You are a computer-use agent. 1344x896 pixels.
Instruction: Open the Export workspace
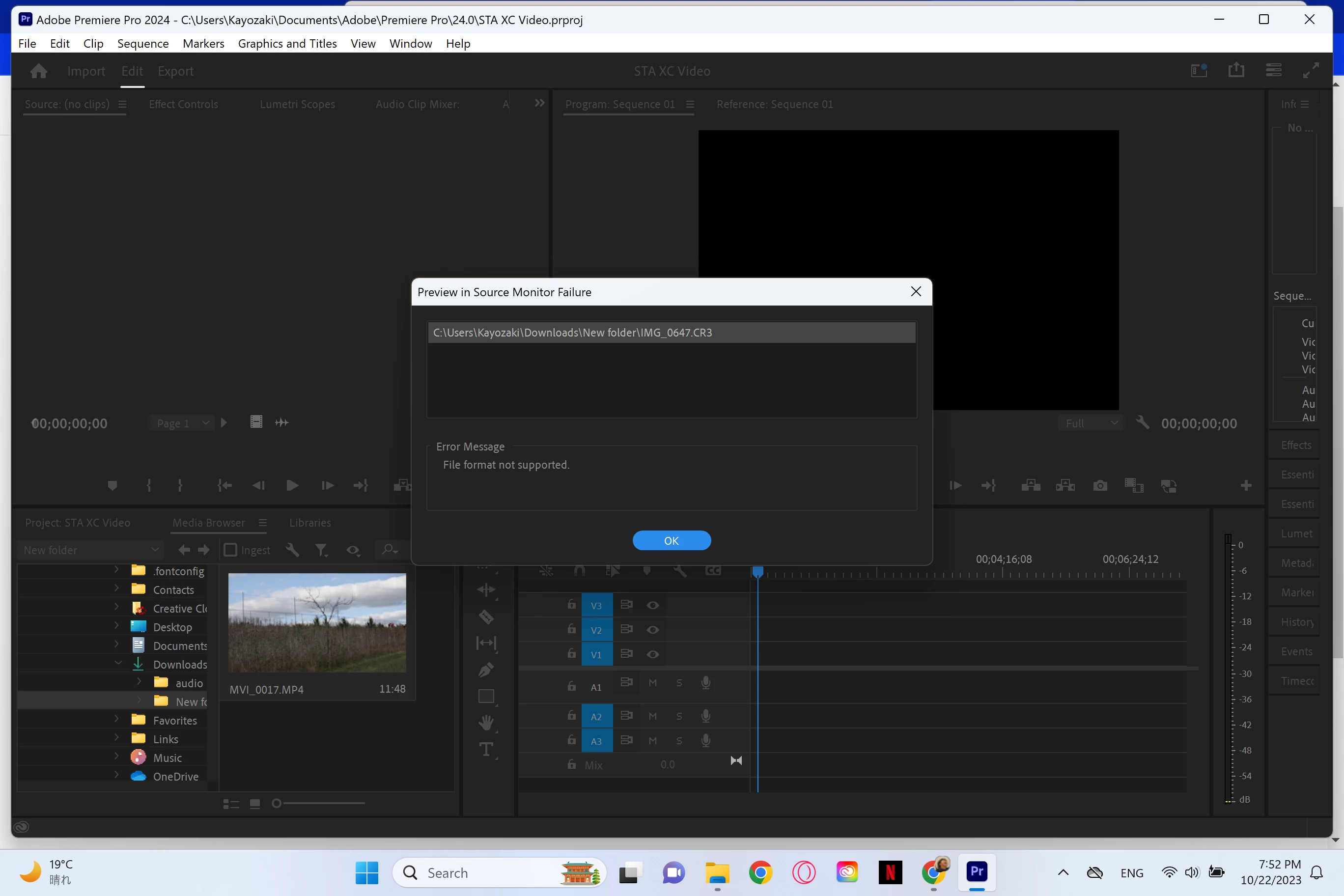175,71
